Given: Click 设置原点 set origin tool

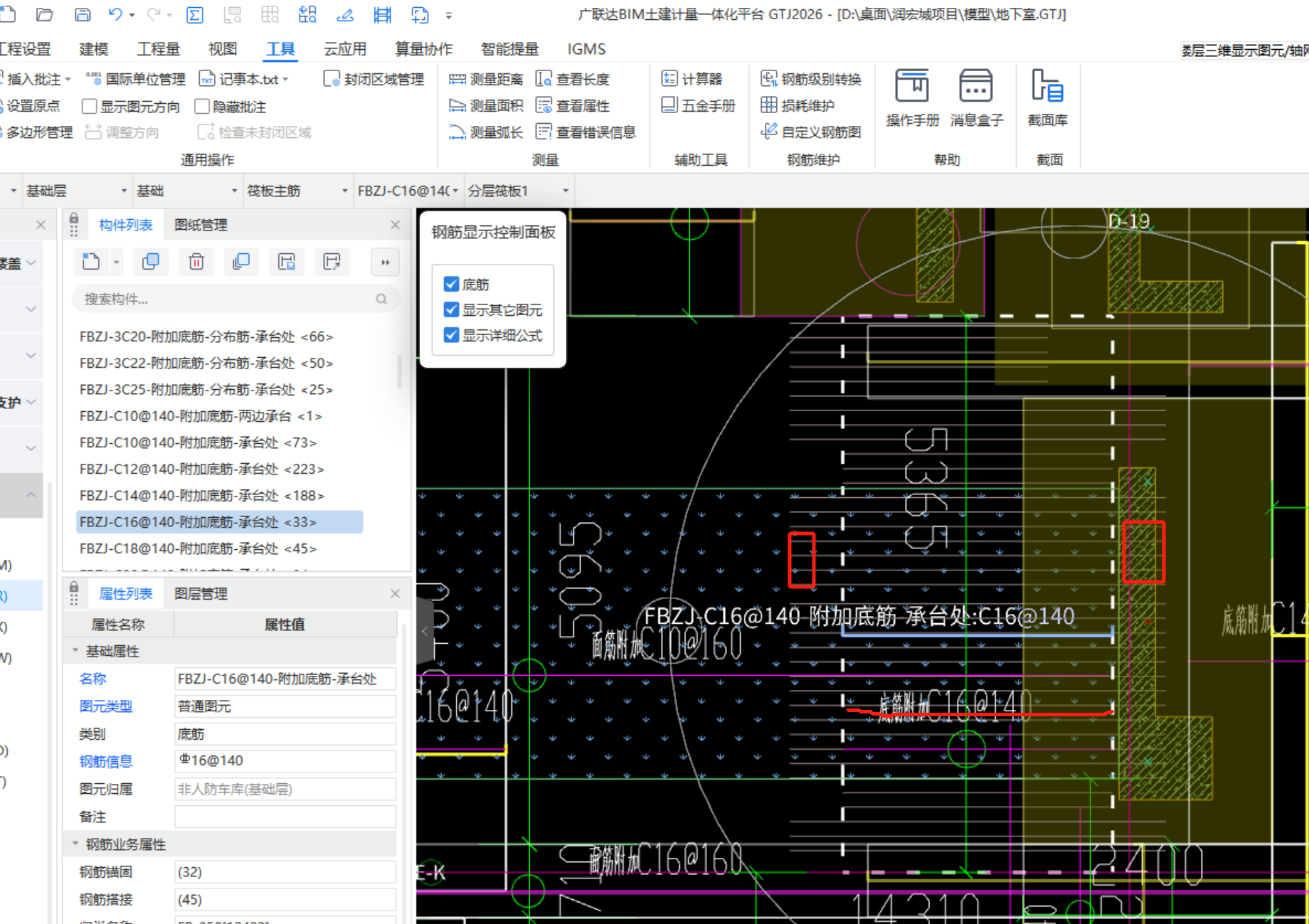Looking at the screenshot, I should point(30,105).
